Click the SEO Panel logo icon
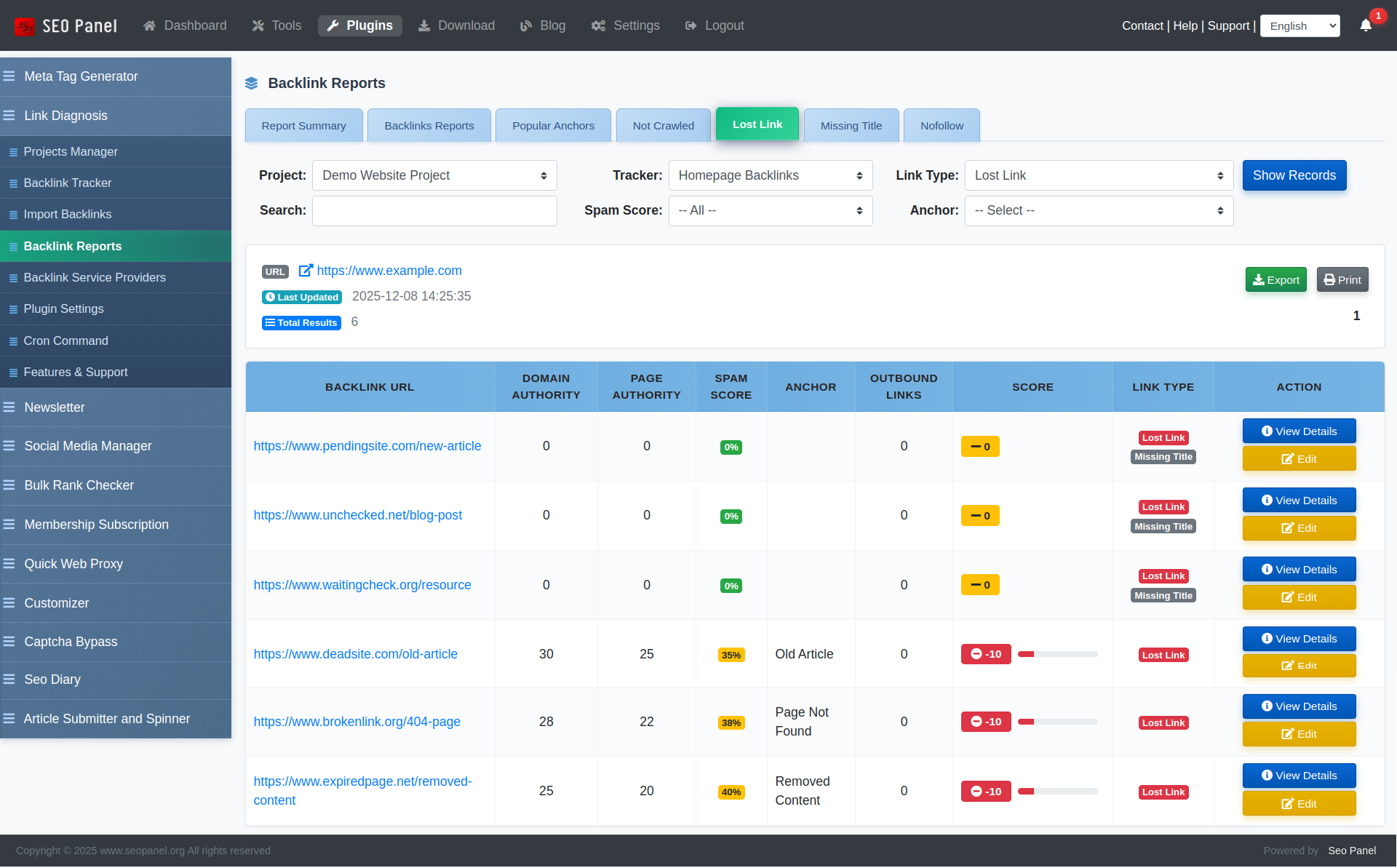This screenshot has width=1397, height=868. coord(25,26)
